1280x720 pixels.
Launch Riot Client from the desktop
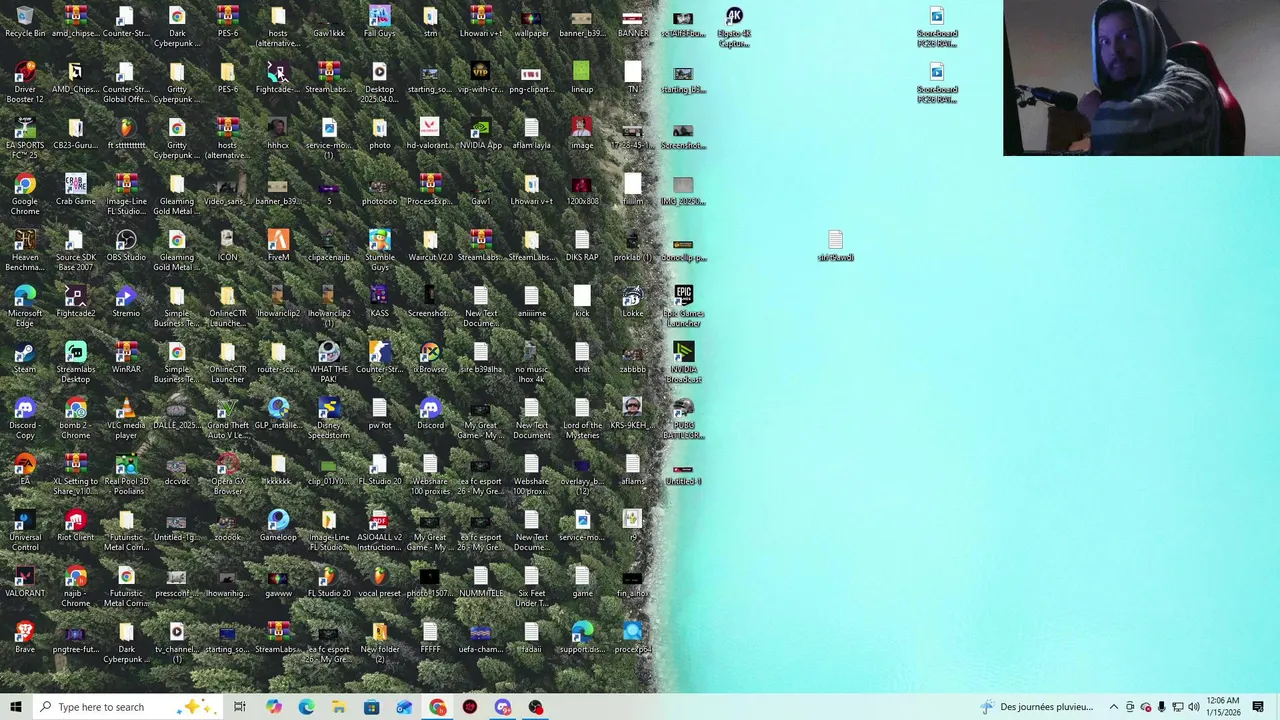click(x=76, y=526)
